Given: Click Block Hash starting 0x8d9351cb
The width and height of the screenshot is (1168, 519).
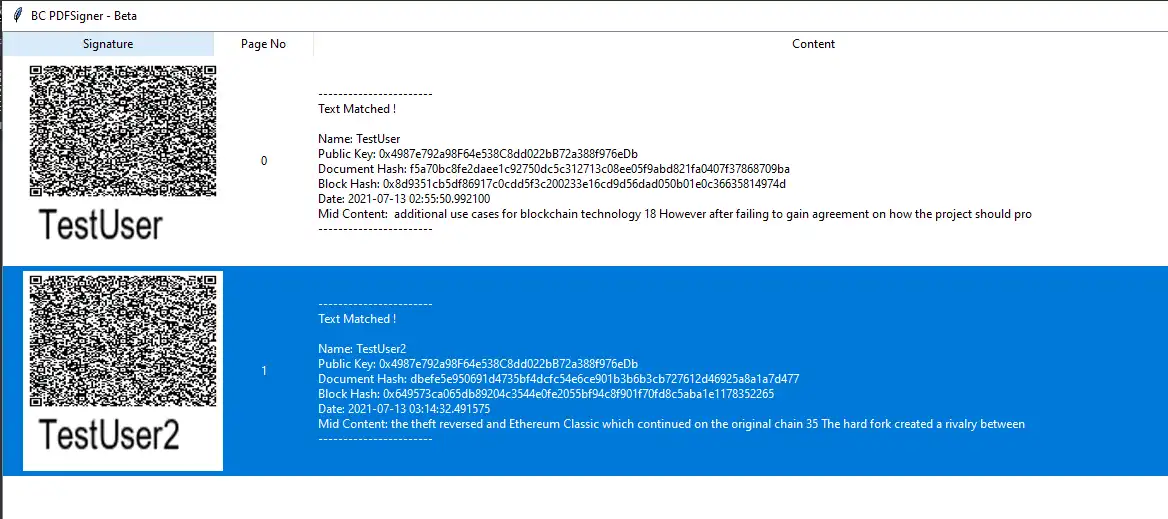Looking at the screenshot, I should point(552,184).
